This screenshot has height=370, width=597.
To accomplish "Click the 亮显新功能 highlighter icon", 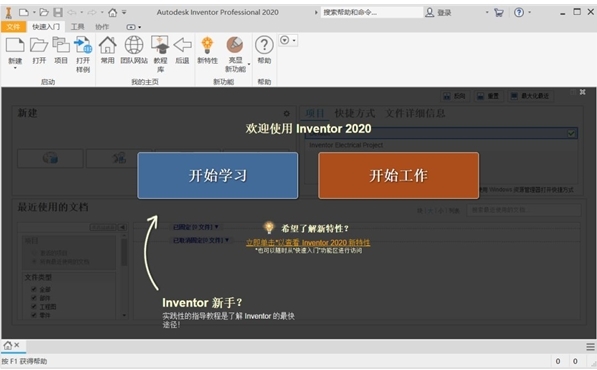I will tap(235, 45).
